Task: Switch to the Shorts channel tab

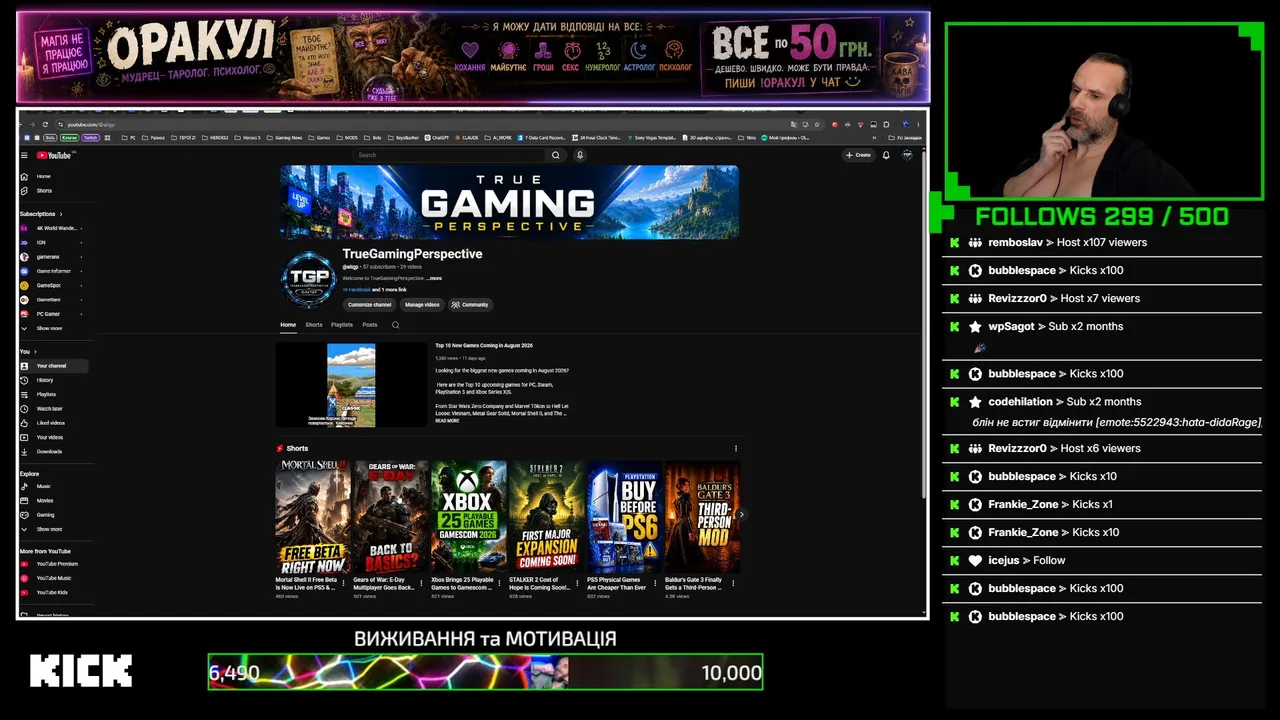Action: [x=314, y=325]
